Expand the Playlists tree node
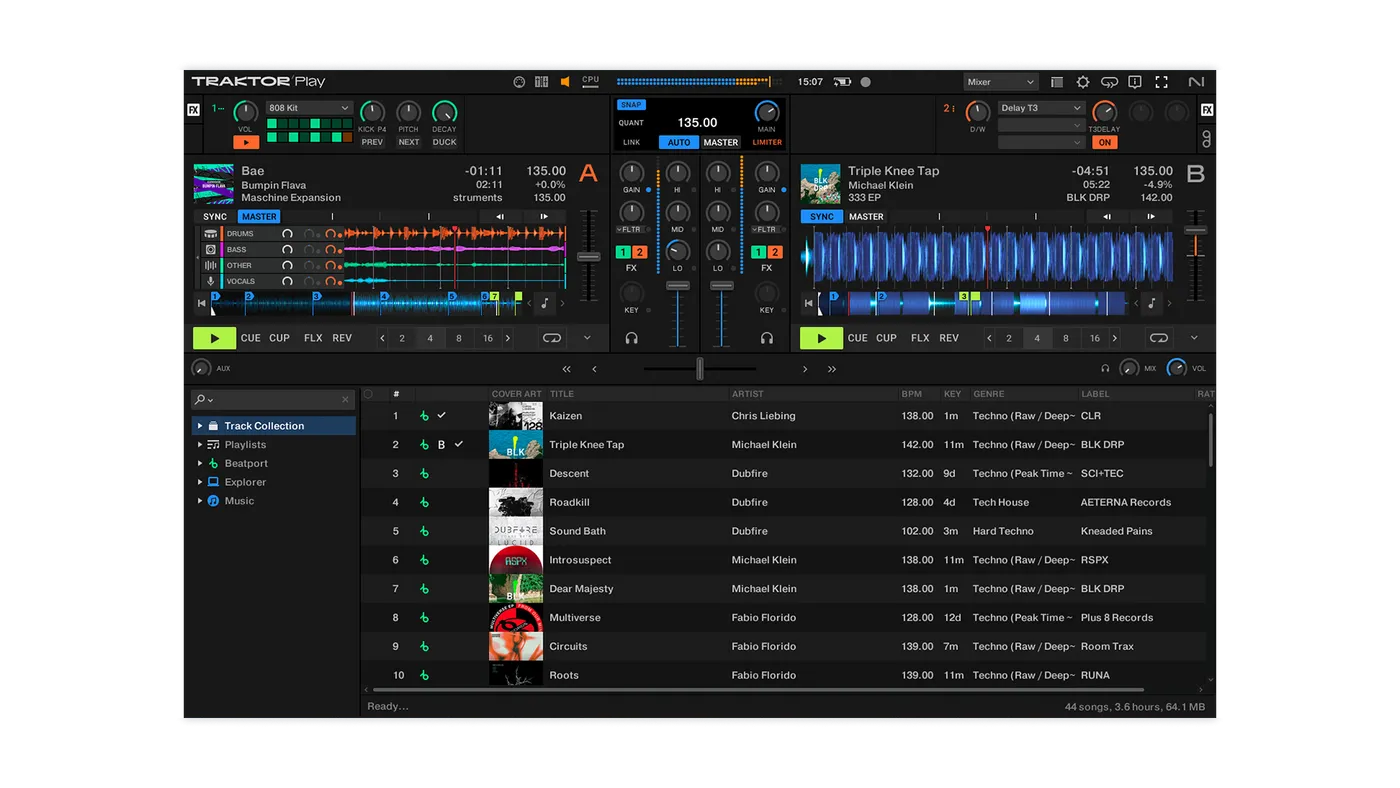1400x788 pixels. (200, 445)
